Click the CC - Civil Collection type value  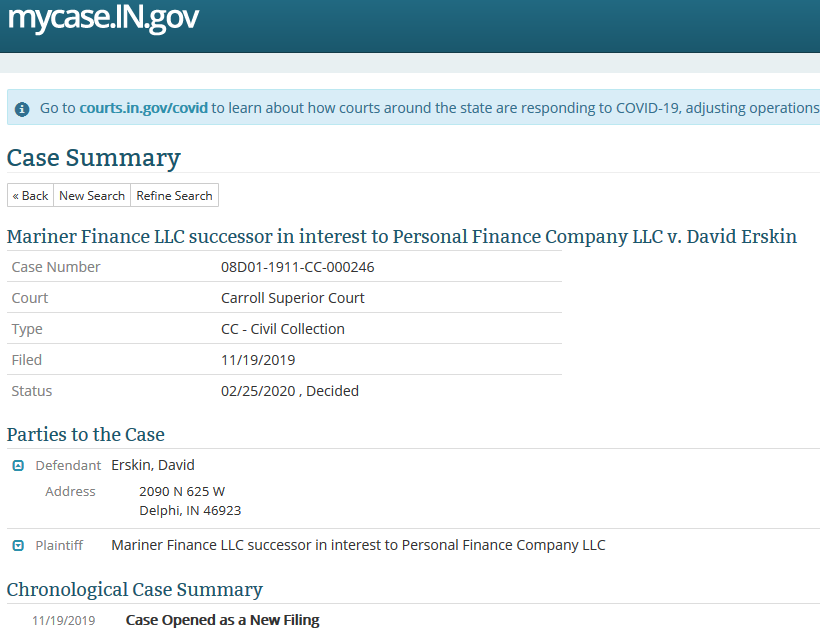(282, 329)
